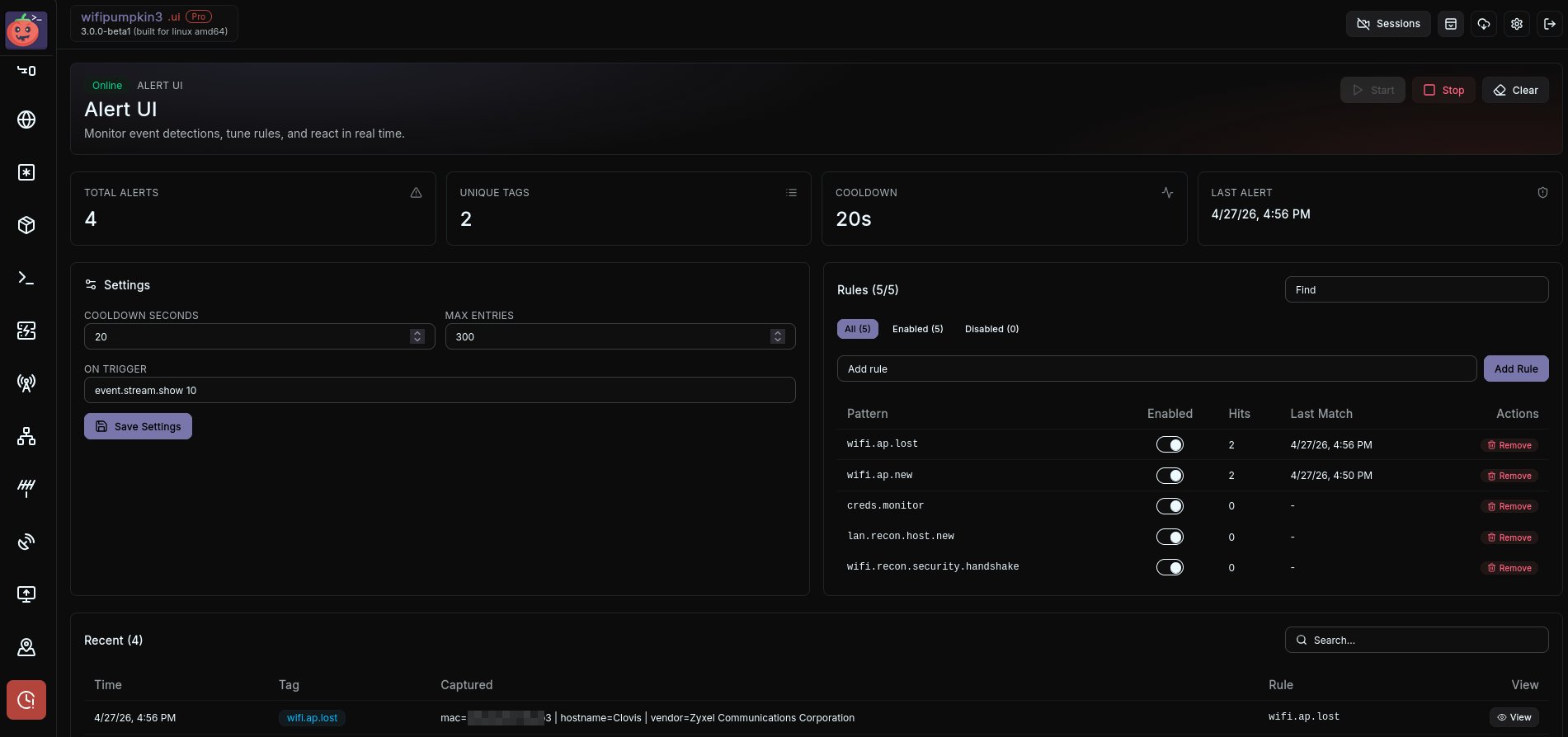1568x737 pixels.
Task: Click the logout icon in the top bar
Action: [x=1550, y=24]
